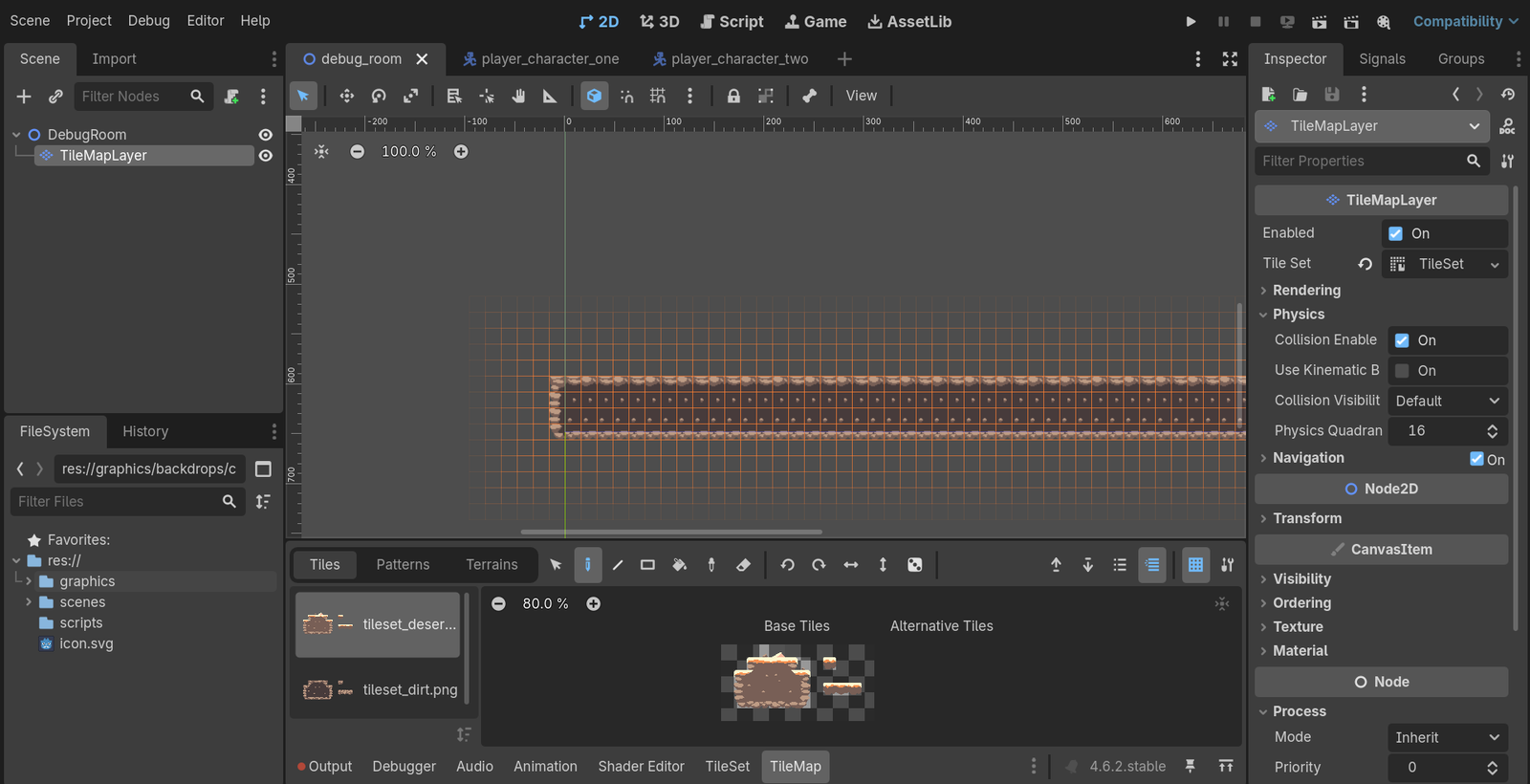This screenshot has width=1530, height=784.
Task: Toggle the Navigation On checkbox
Action: tap(1476, 459)
